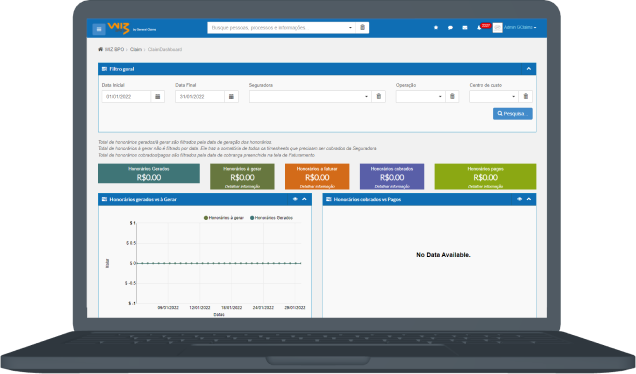The width and height of the screenshot is (636, 374).
Task: Open the envelope messages icon in header
Action: (465, 28)
